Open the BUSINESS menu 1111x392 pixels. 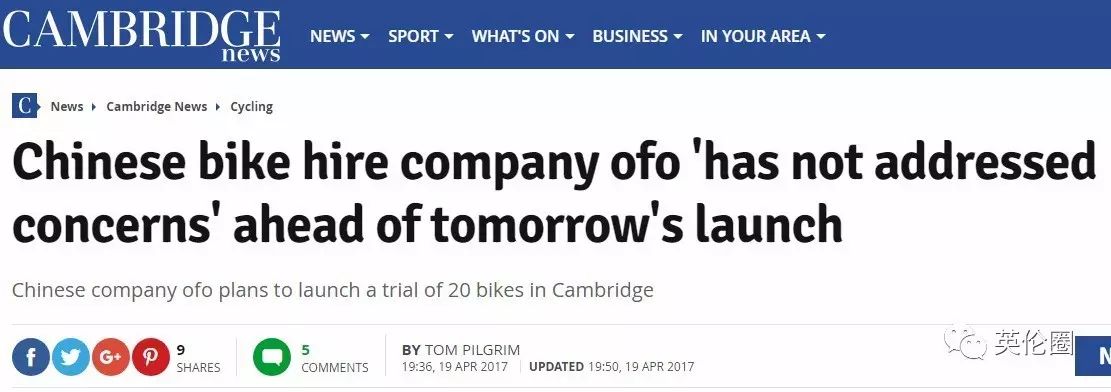[x=637, y=36]
